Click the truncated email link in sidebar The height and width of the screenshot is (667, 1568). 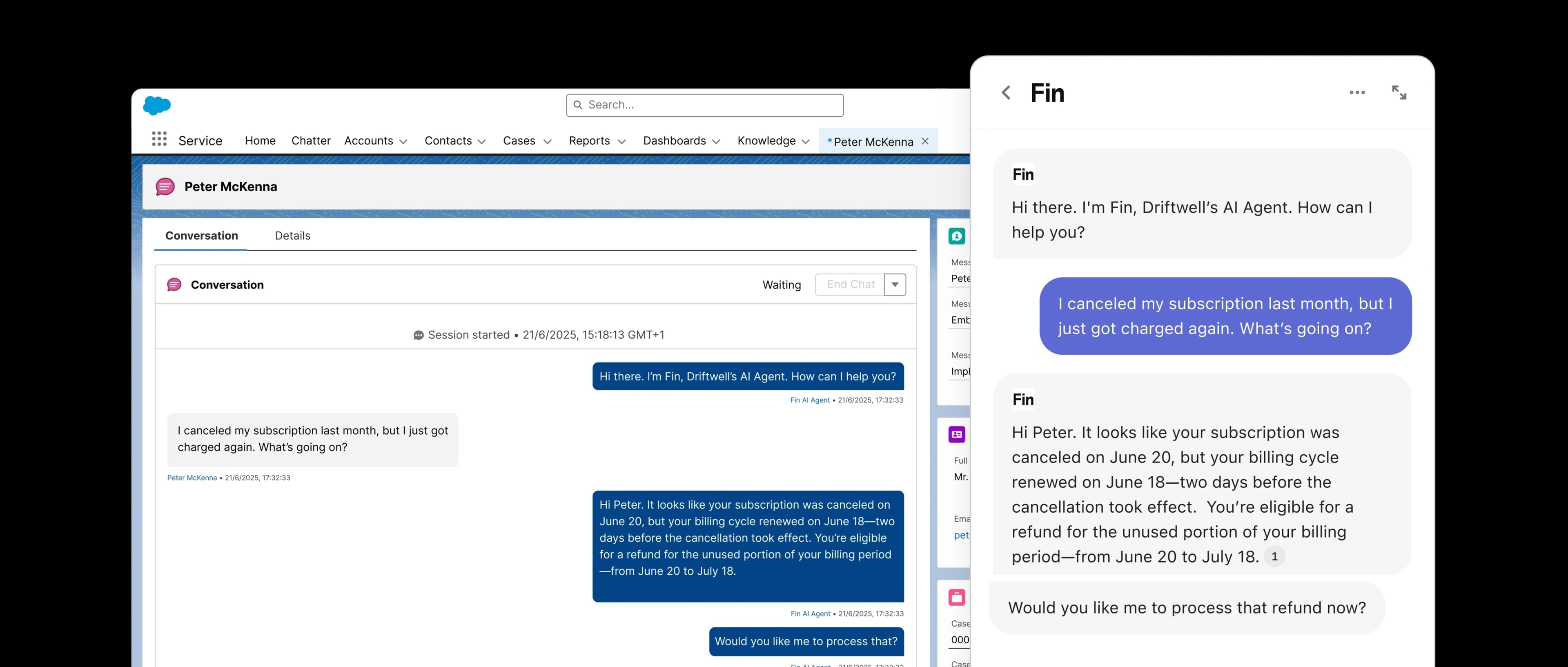961,536
